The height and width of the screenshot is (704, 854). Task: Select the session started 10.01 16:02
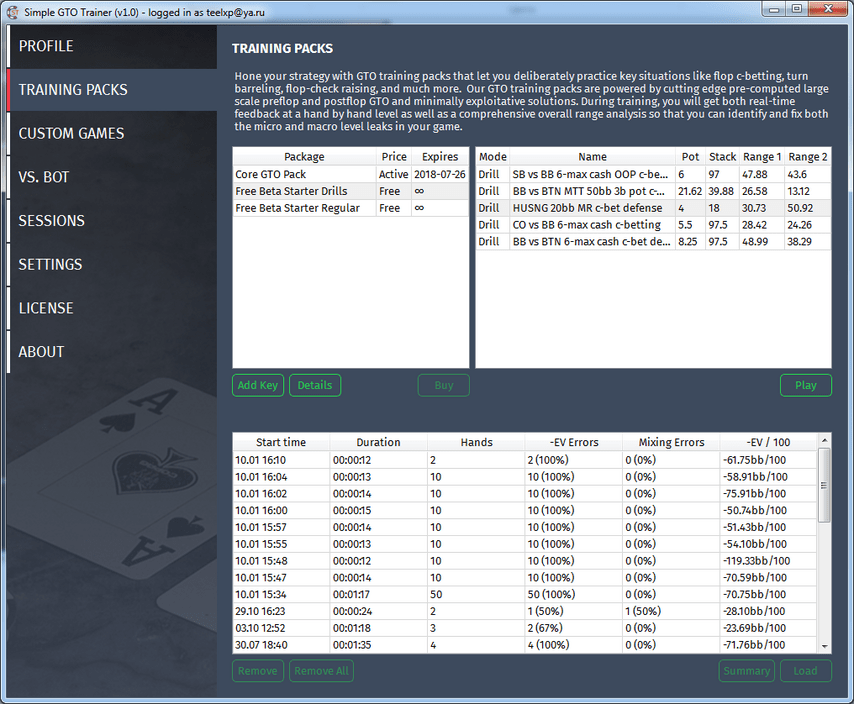tap(525, 494)
